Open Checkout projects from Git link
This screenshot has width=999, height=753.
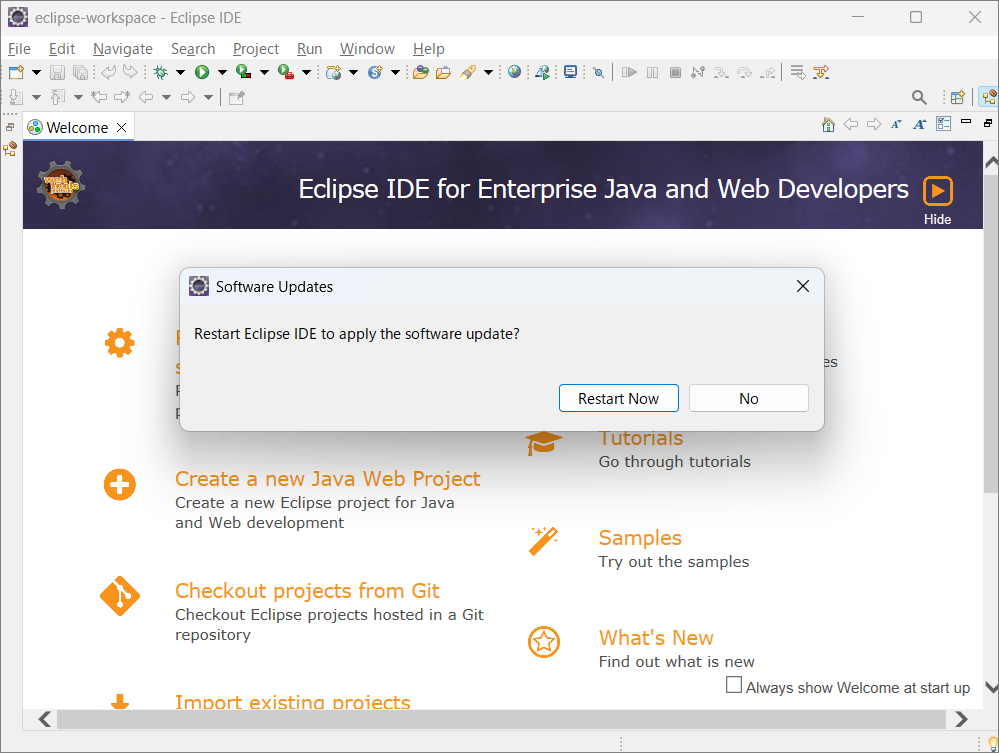click(x=307, y=591)
